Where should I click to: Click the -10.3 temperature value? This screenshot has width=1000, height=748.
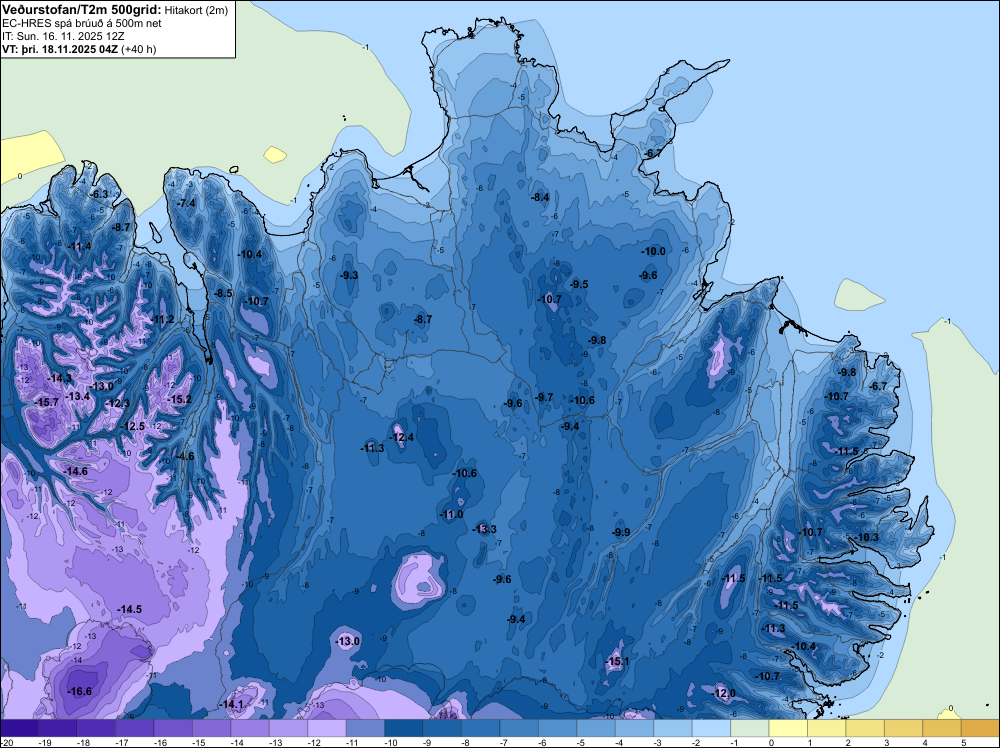click(x=867, y=537)
